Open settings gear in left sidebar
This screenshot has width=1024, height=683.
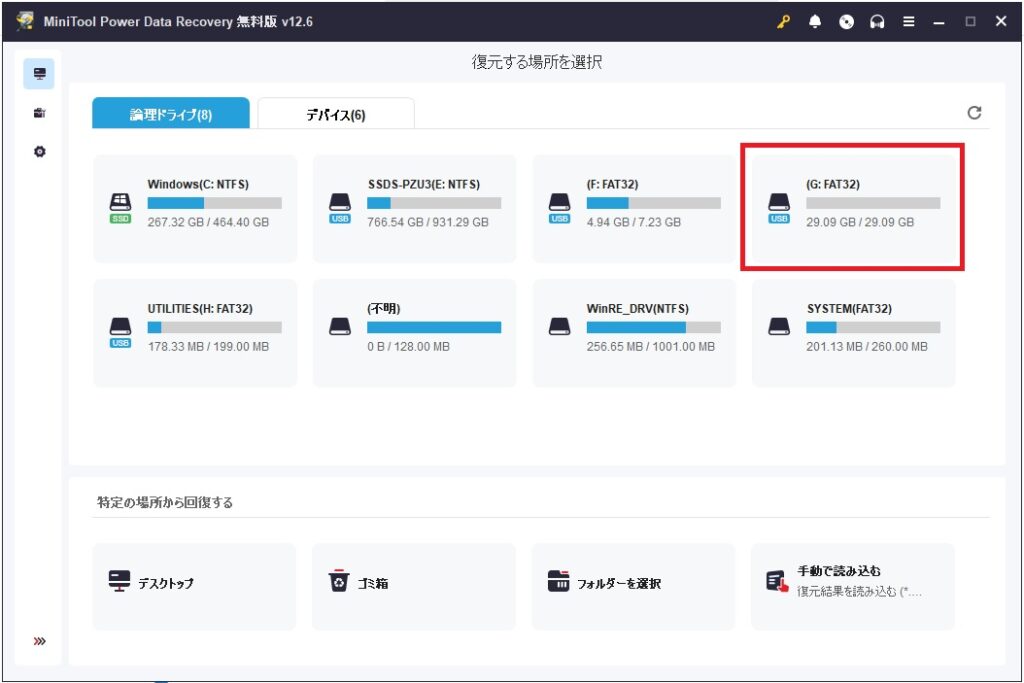(39, 151)
